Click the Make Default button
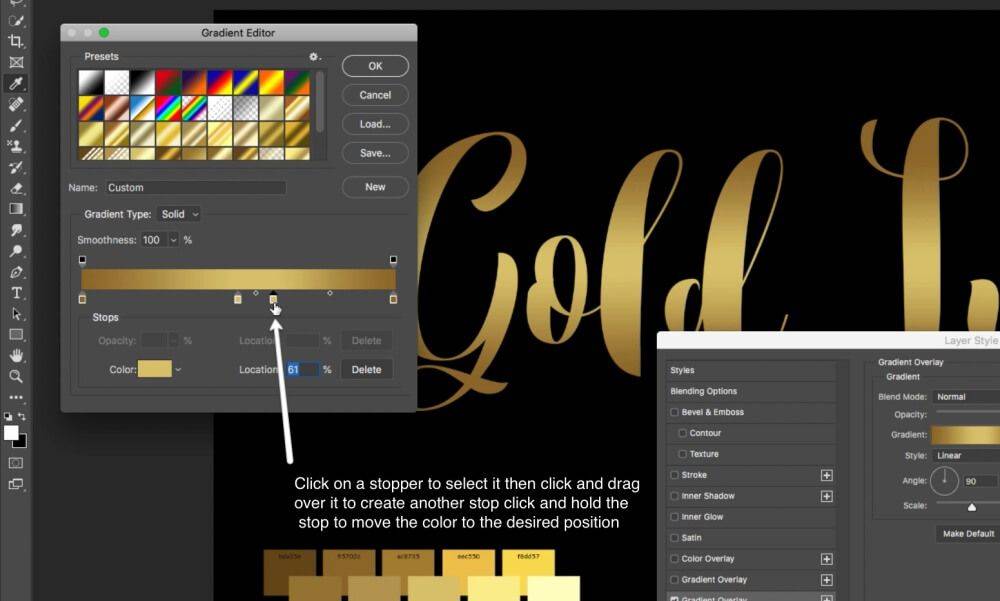This screenshot has height=601, width=1000. pos(968,533)
